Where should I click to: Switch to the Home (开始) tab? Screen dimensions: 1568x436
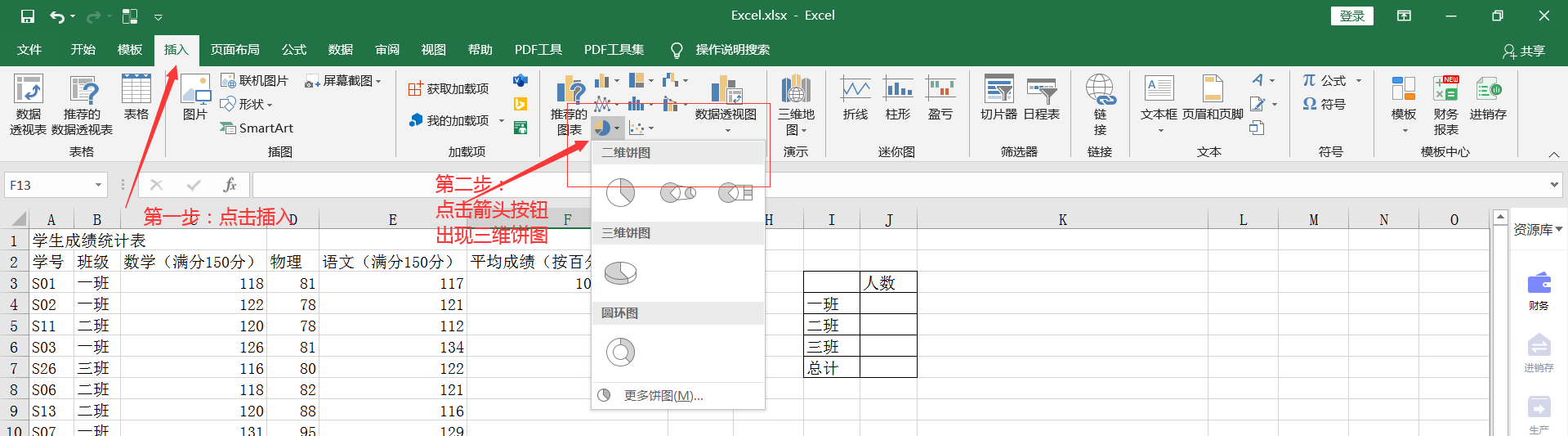click(83, 50)
